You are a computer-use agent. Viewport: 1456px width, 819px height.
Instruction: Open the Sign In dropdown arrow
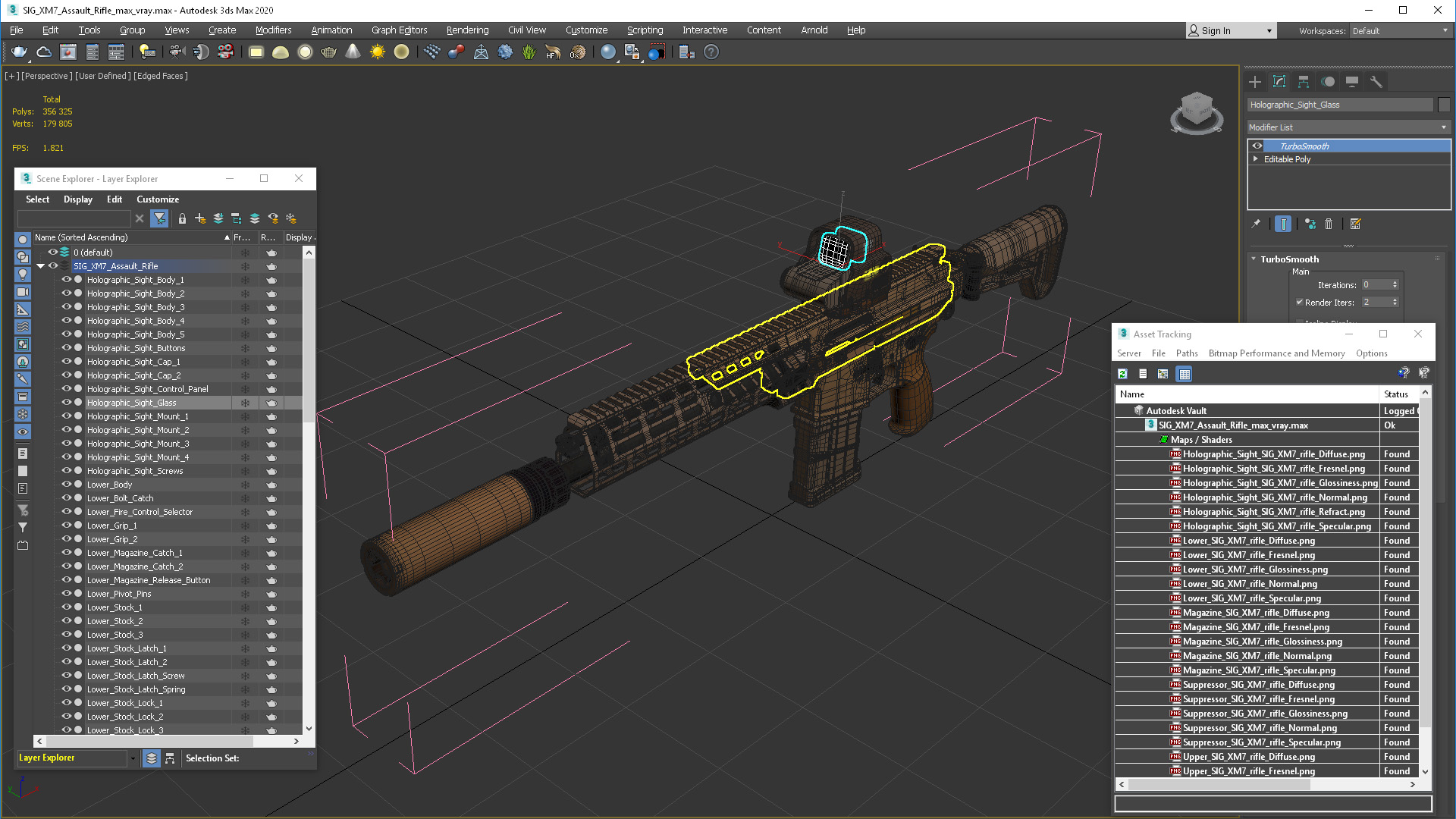(1269, 31)
